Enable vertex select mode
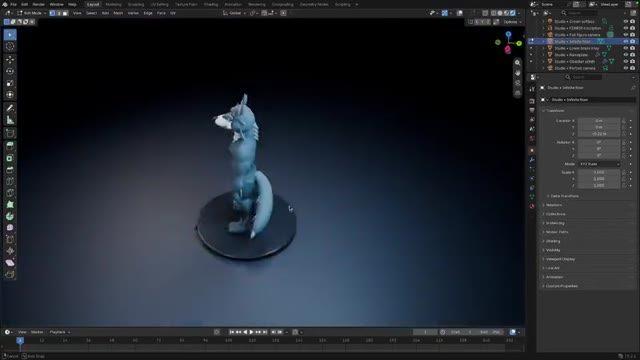Viewport: 640px width, 360px height. tap(52, 13)
